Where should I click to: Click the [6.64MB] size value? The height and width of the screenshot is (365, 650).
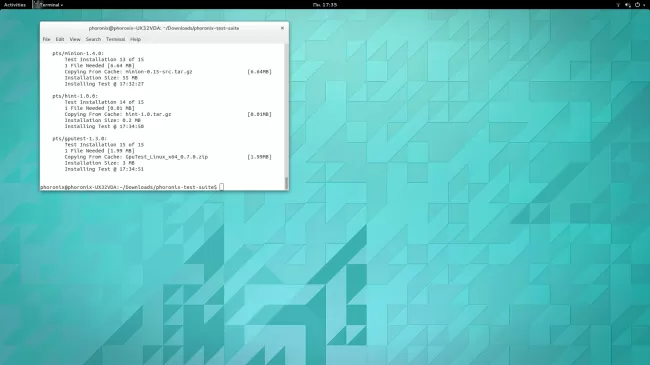[x=260, y=72]
